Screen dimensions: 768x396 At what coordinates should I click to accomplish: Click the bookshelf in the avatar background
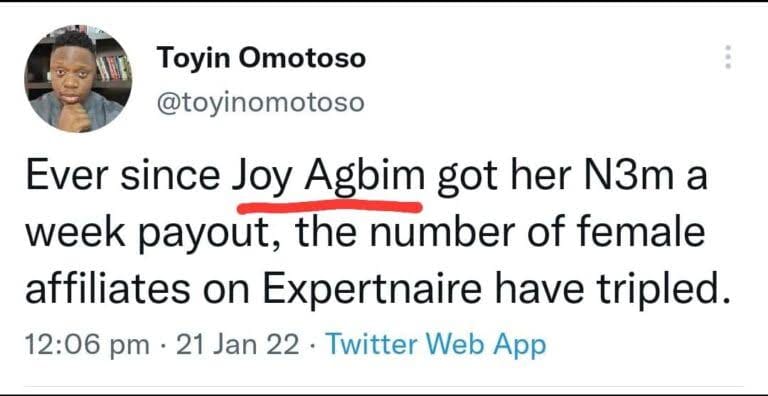(112, 66)
